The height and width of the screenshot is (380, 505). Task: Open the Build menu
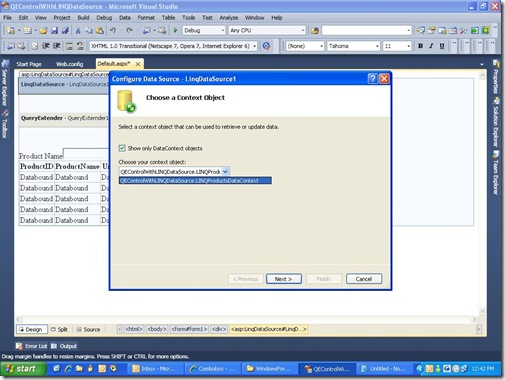coord(83,17)
